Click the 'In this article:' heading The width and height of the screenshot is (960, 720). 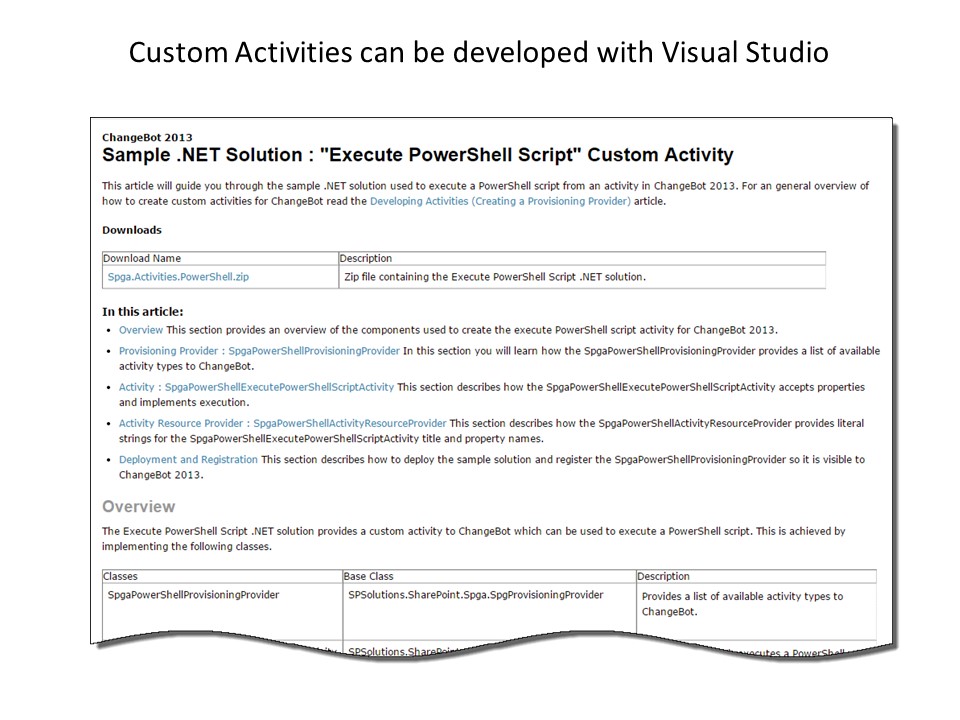click(143, 312)
